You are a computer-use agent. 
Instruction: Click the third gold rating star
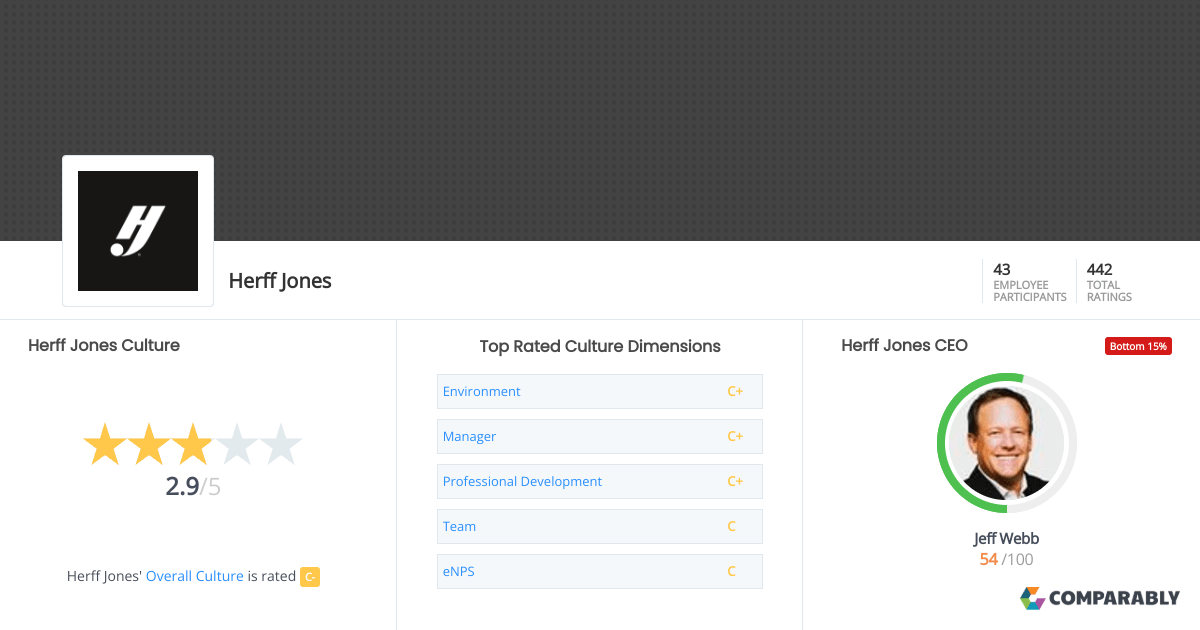tap(192, 445)
